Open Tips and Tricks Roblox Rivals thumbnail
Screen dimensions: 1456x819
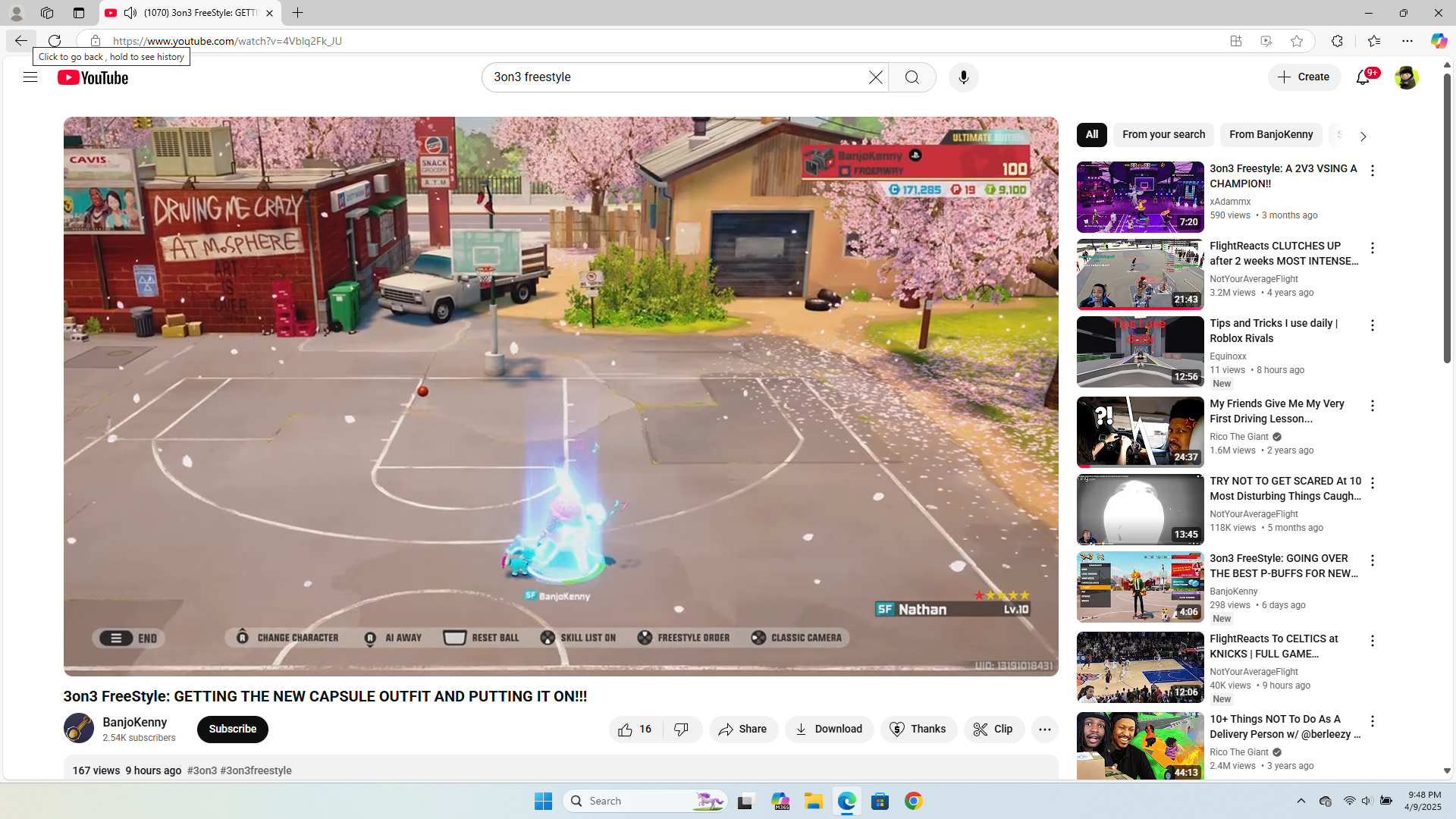point(1140,352)
